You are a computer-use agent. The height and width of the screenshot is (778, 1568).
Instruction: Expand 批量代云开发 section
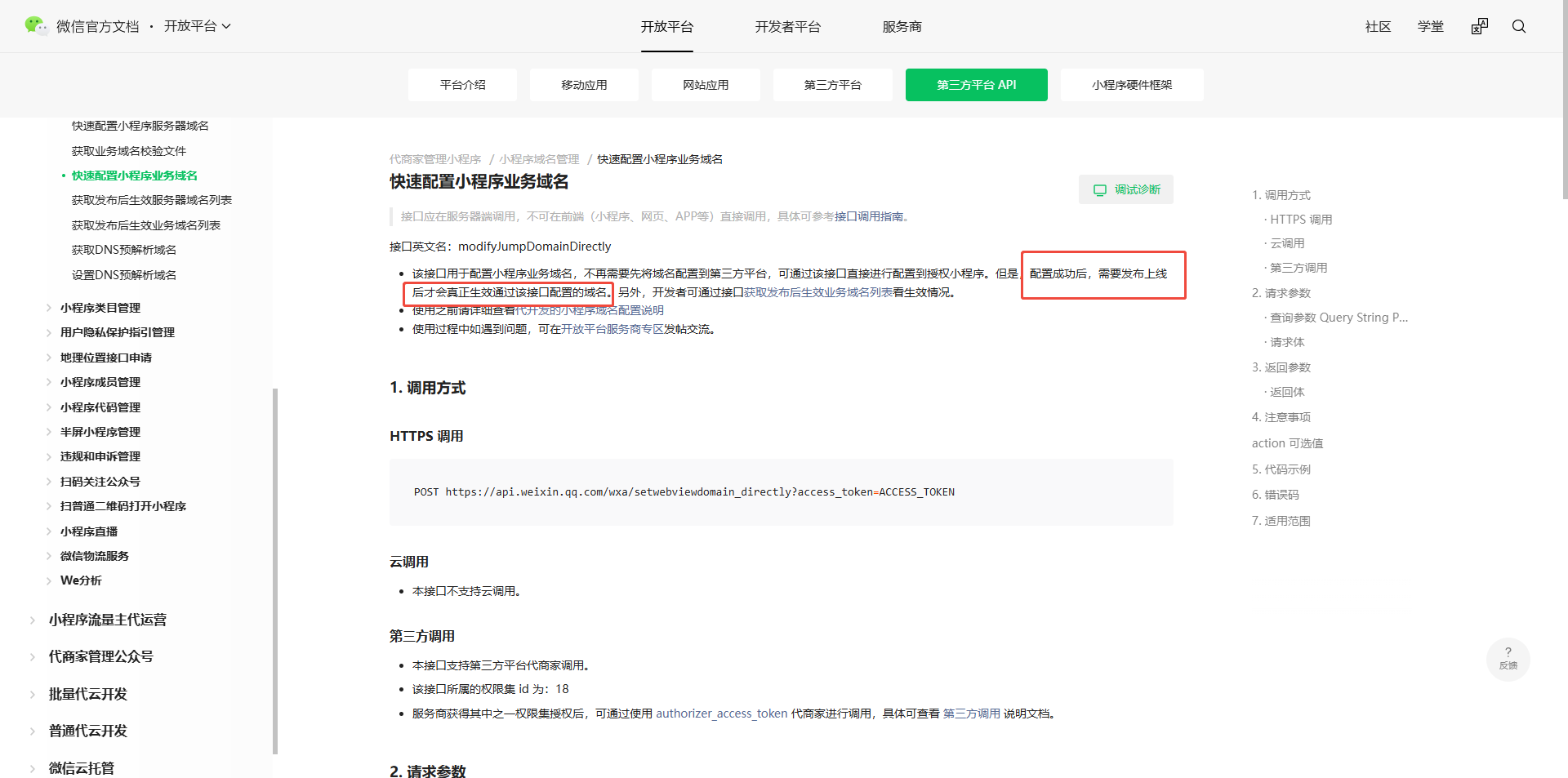[88, 694]
